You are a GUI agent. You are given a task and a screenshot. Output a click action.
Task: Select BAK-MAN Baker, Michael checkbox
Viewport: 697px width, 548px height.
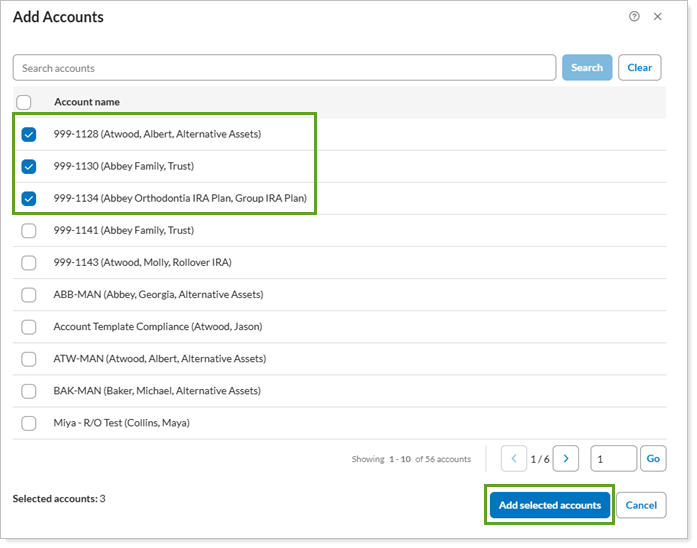pyautogui.click(x=29, y=391)
